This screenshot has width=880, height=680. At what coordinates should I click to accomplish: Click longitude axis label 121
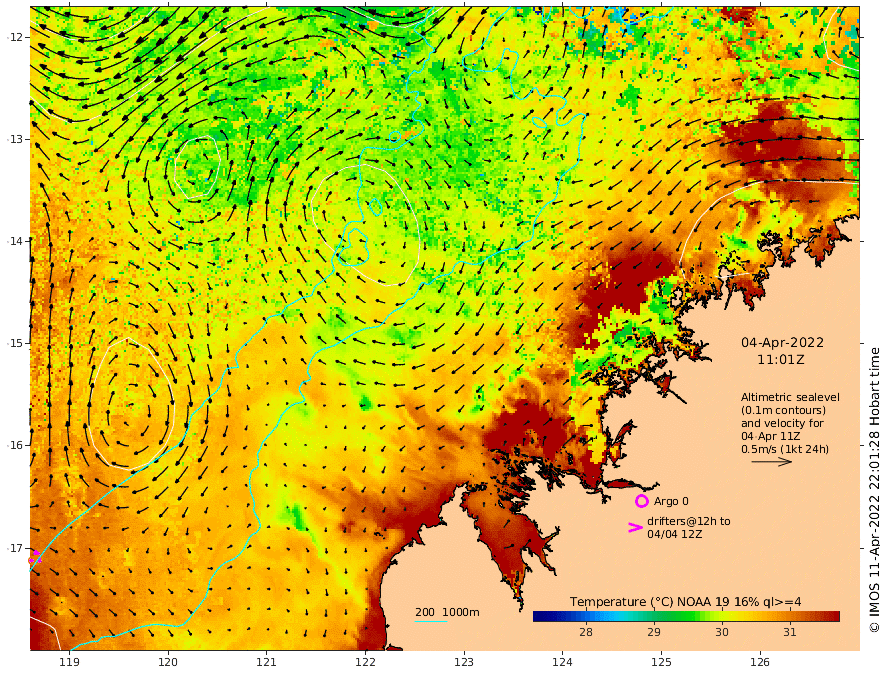click(x=267, y=662)
